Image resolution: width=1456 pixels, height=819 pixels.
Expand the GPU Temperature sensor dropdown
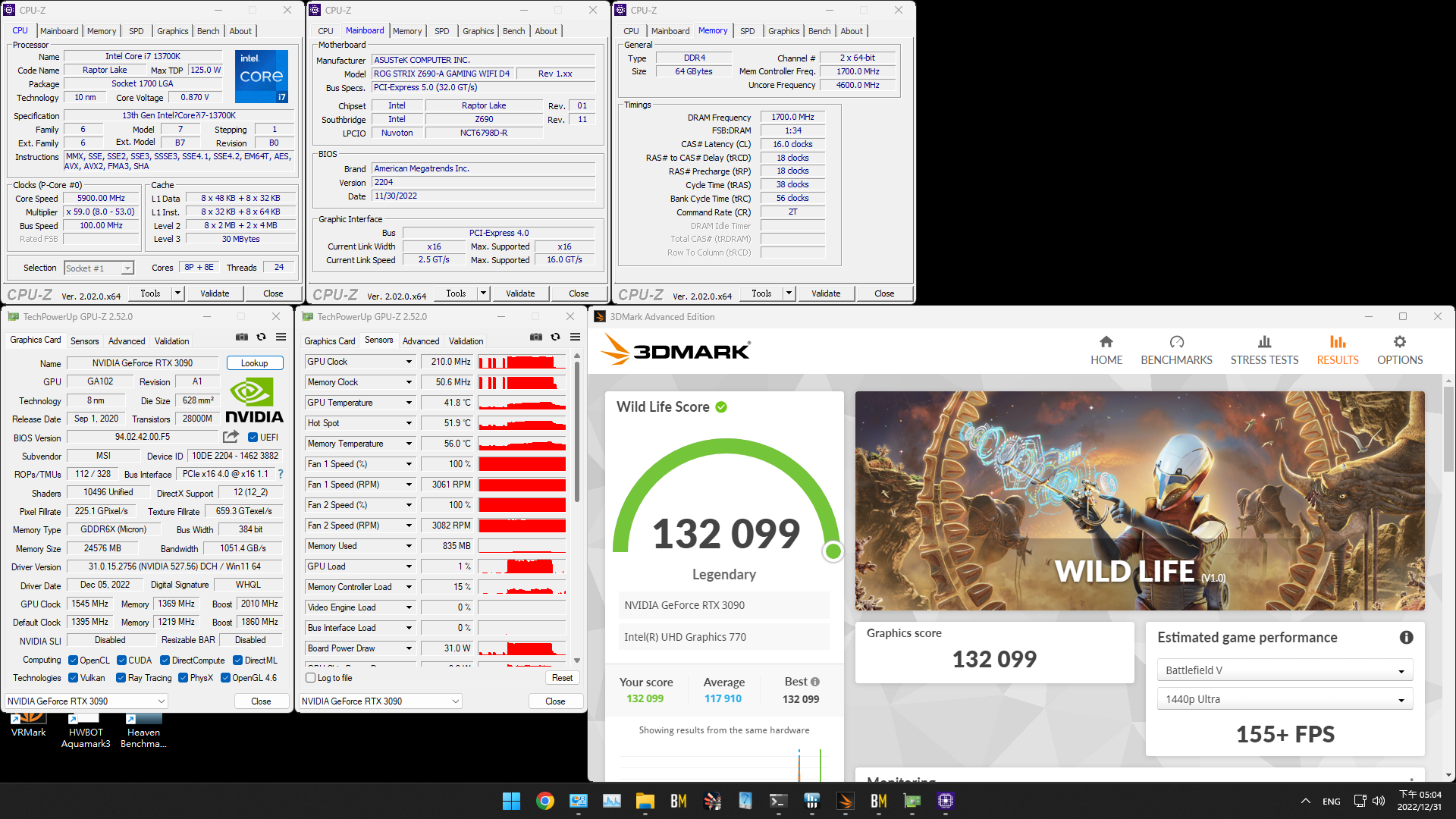tap(409, 403)
